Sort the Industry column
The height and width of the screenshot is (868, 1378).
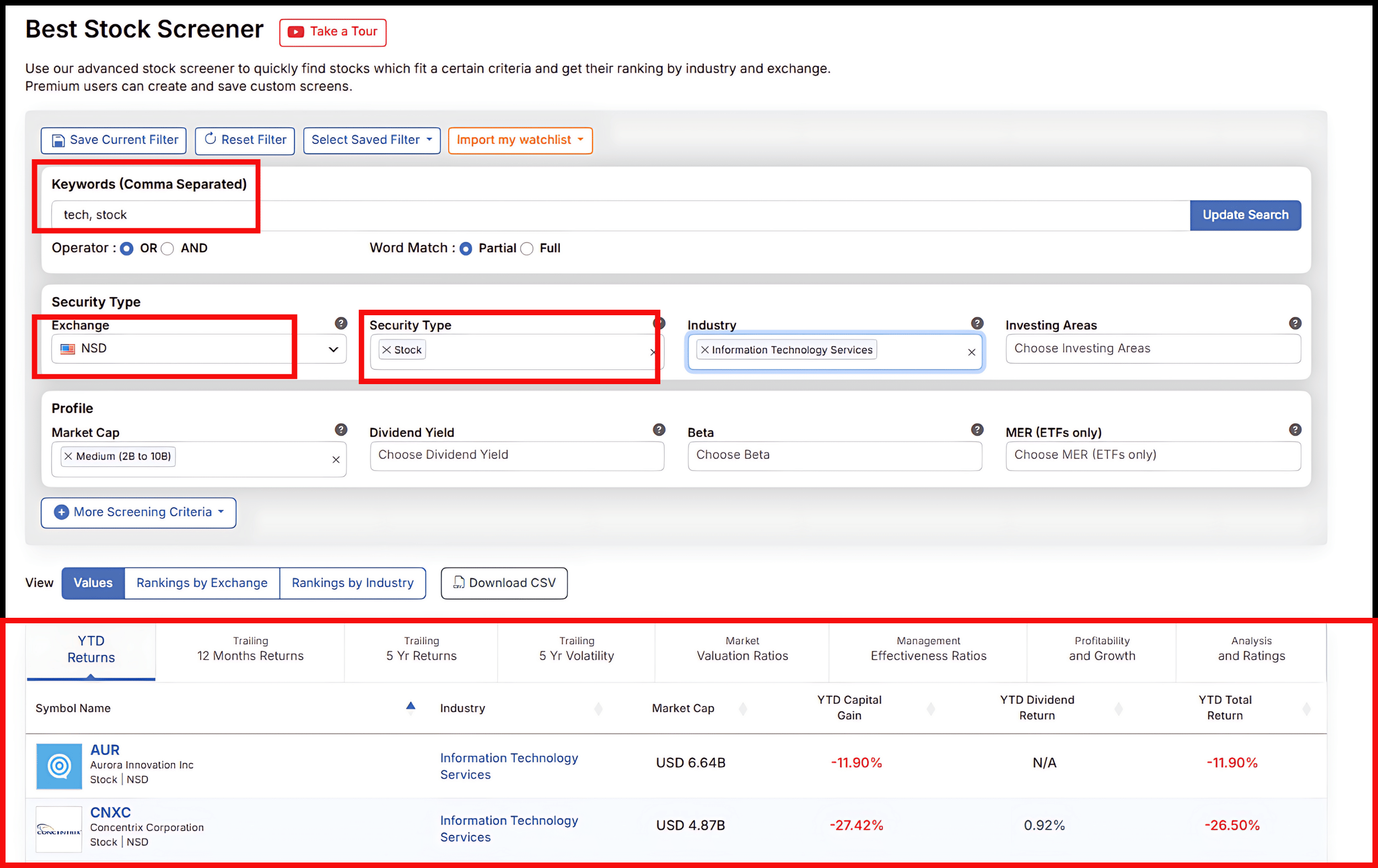[599, 709]
